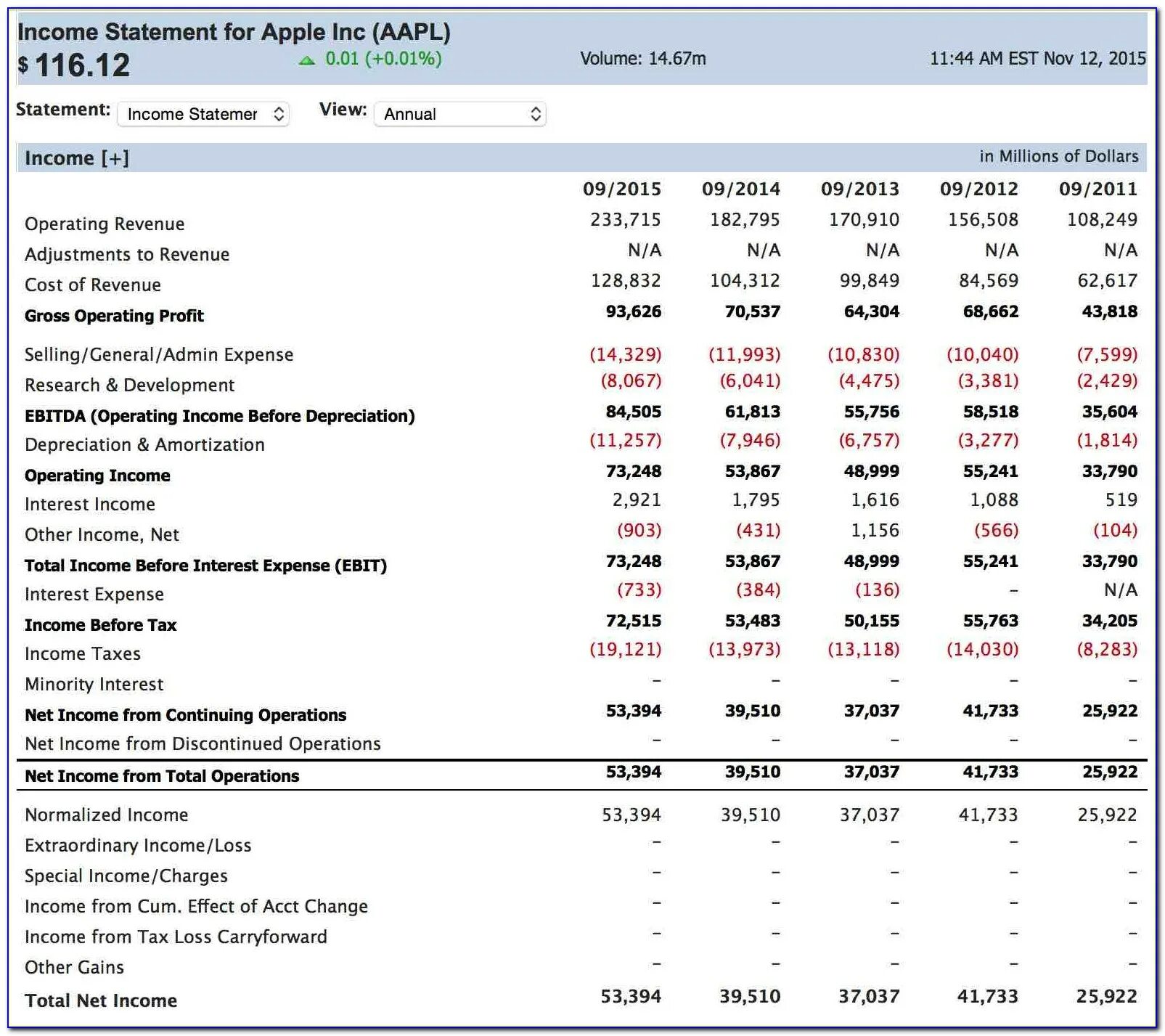Click the Research & Development row label
The width and height of the screenshot is (1165, 1036).
tap(130, 385)
